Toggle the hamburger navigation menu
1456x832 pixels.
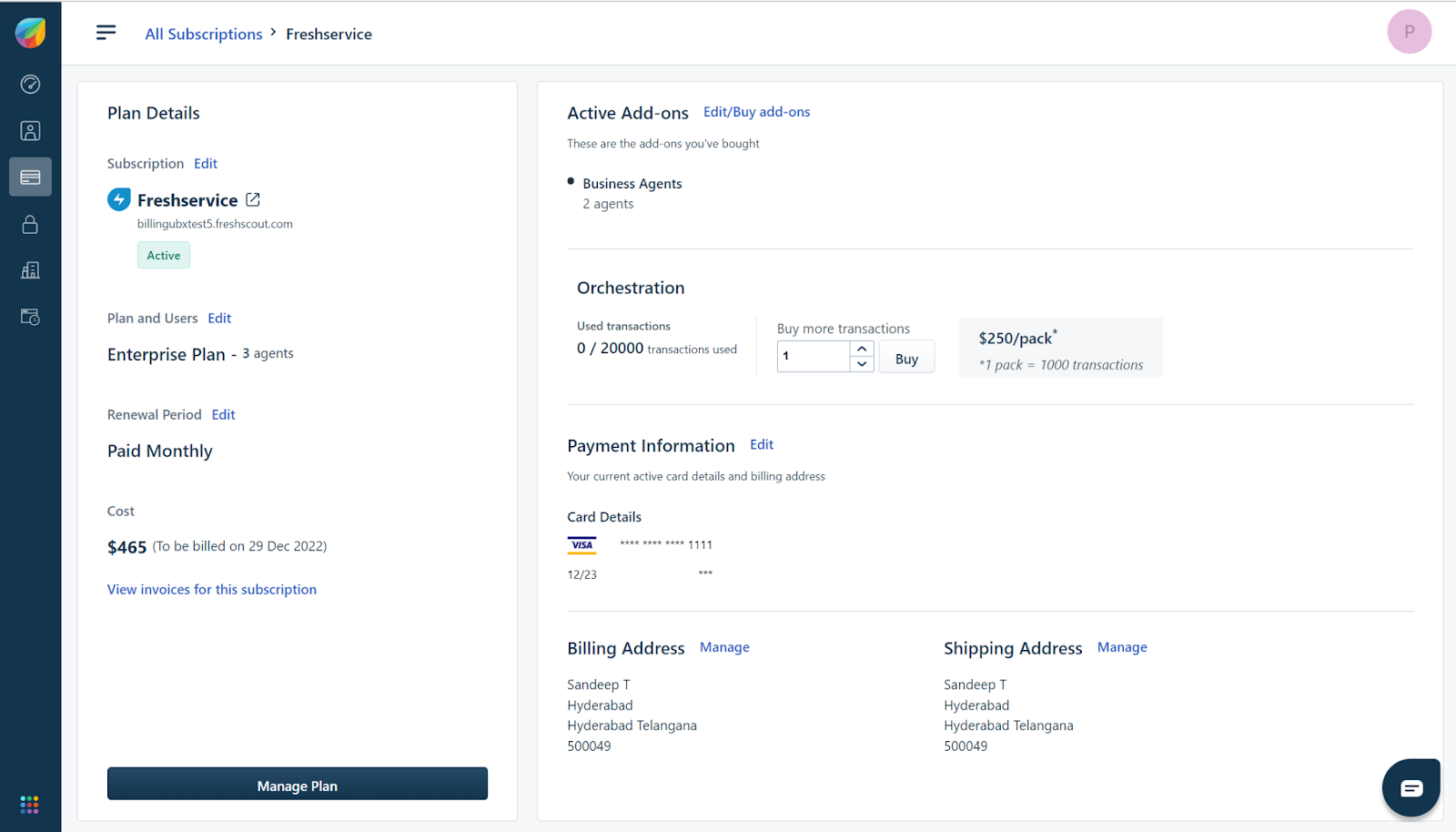tap(106, 33)
